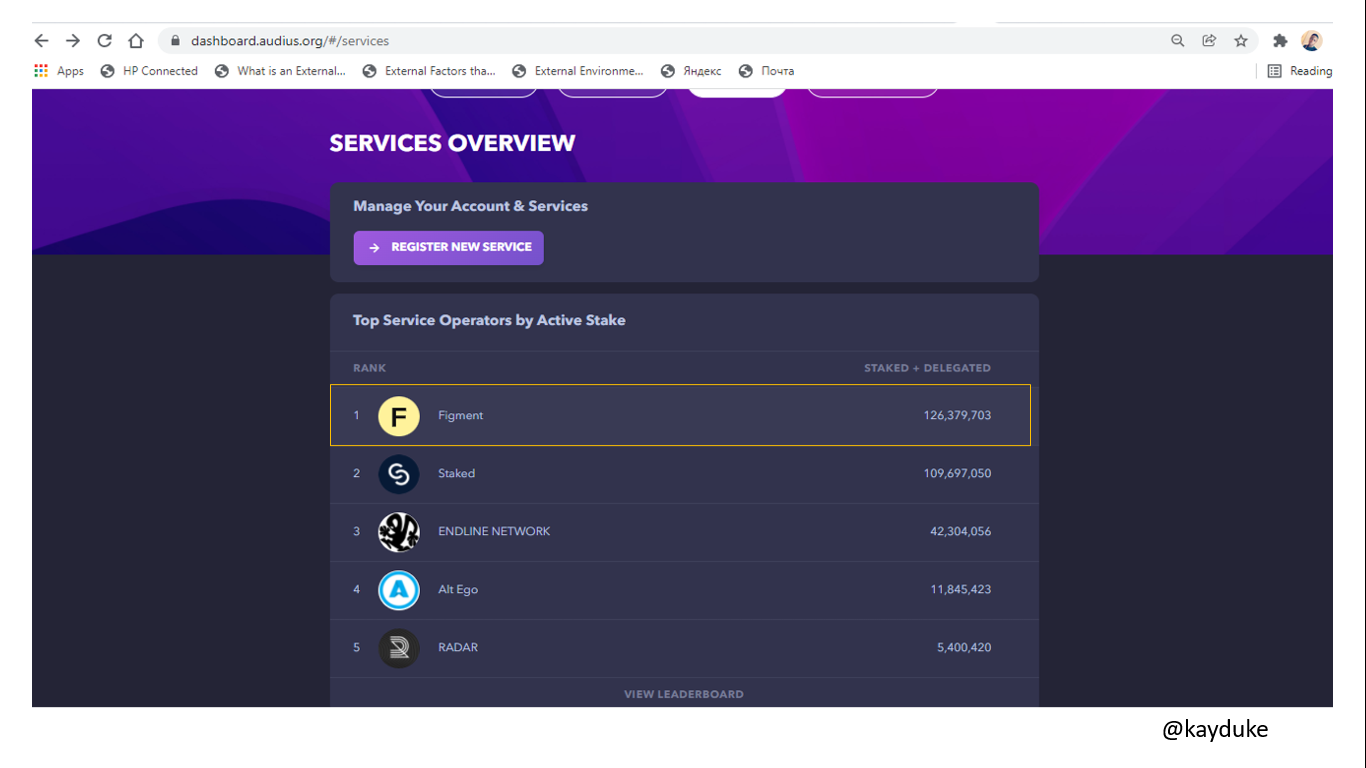Select the ENDLINE NETWORK name

tap(494, 532)
